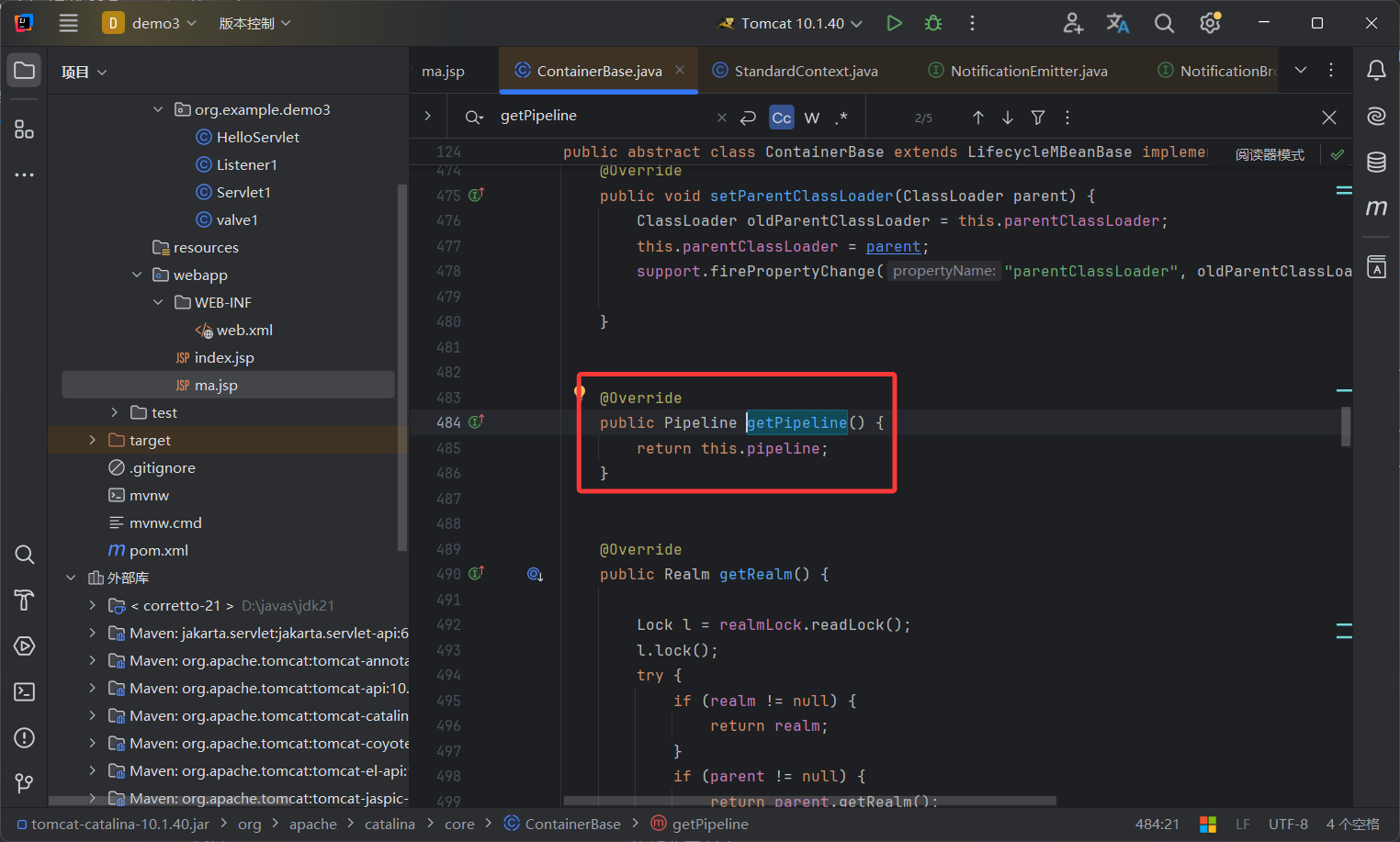Switch to the ma.jsp editor tab
Screen dimensions: 1400x842
[443, 71]
